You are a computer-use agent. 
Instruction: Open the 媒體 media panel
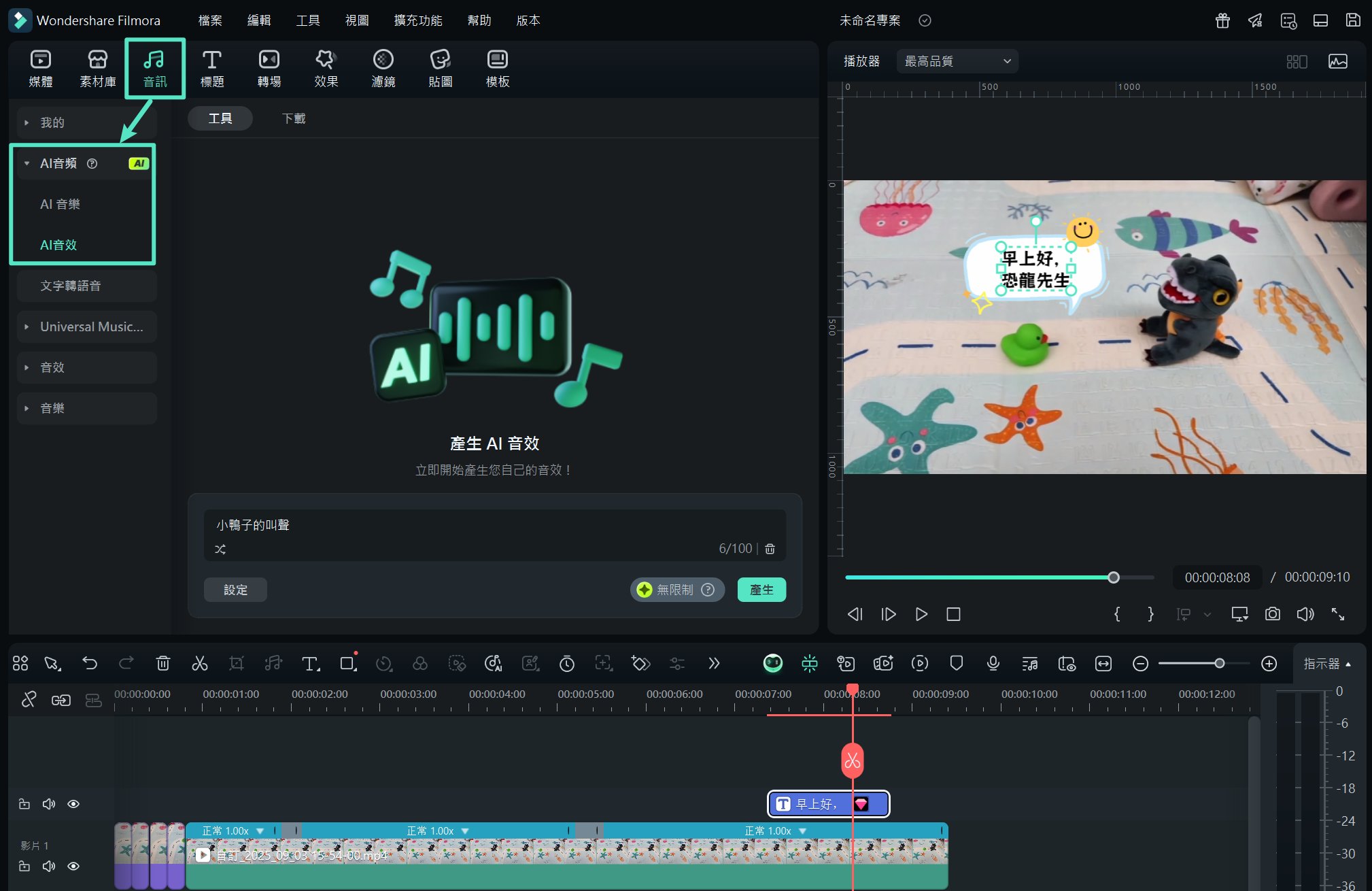point(41,69)
